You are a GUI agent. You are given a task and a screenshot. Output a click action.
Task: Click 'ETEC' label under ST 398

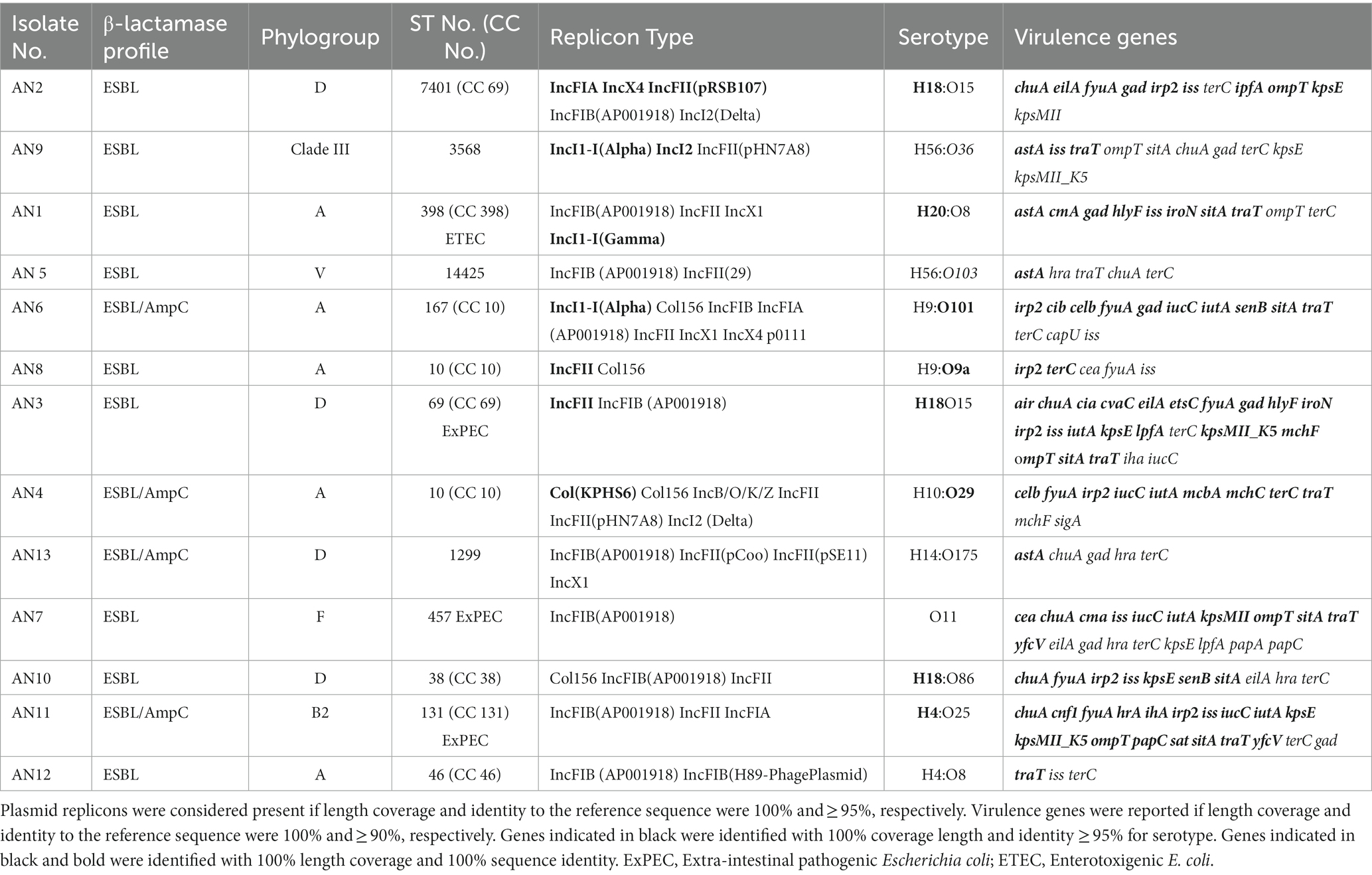(465, 238)
